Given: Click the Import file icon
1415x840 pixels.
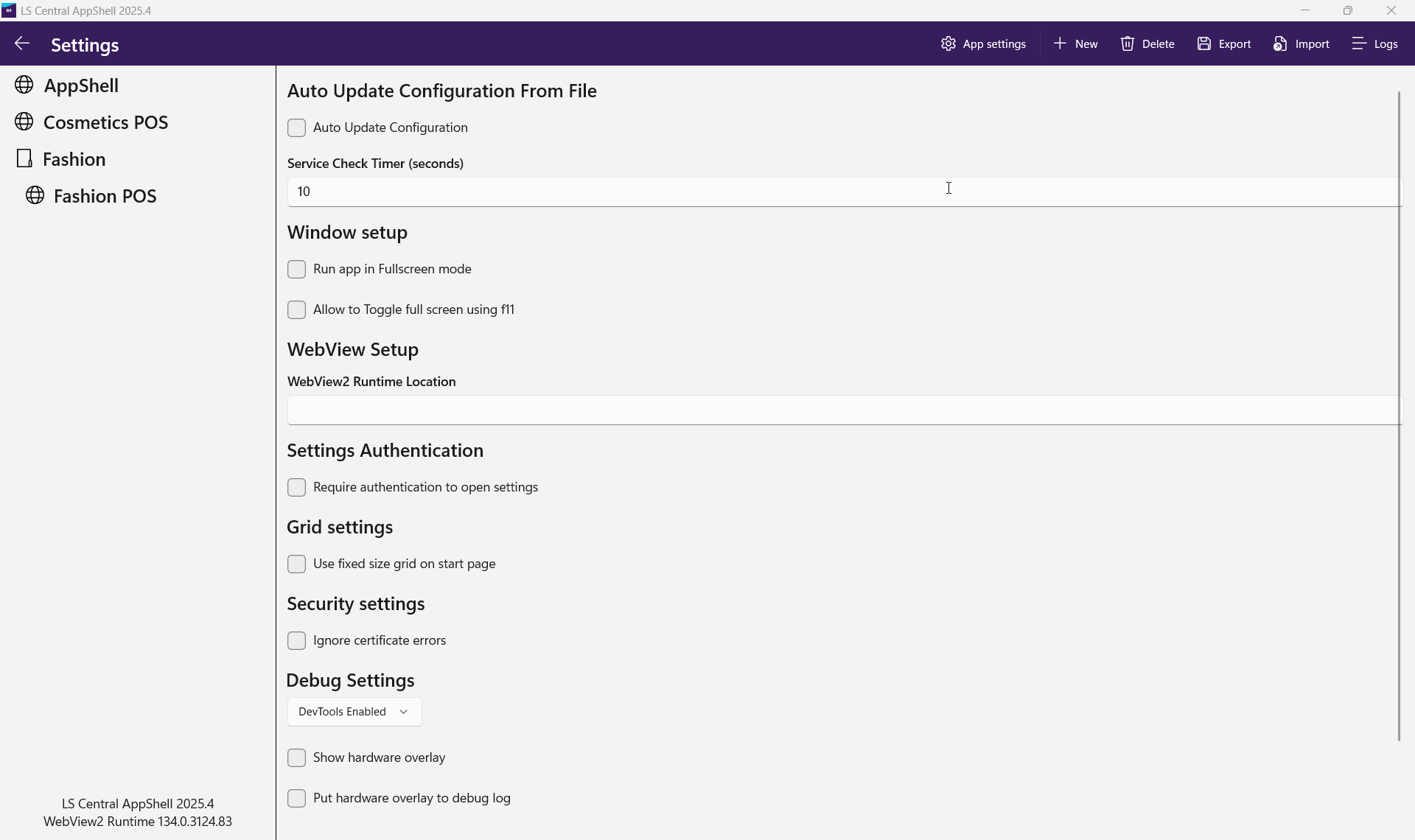Looking at the screenshot, I should tap(1280, 44).
